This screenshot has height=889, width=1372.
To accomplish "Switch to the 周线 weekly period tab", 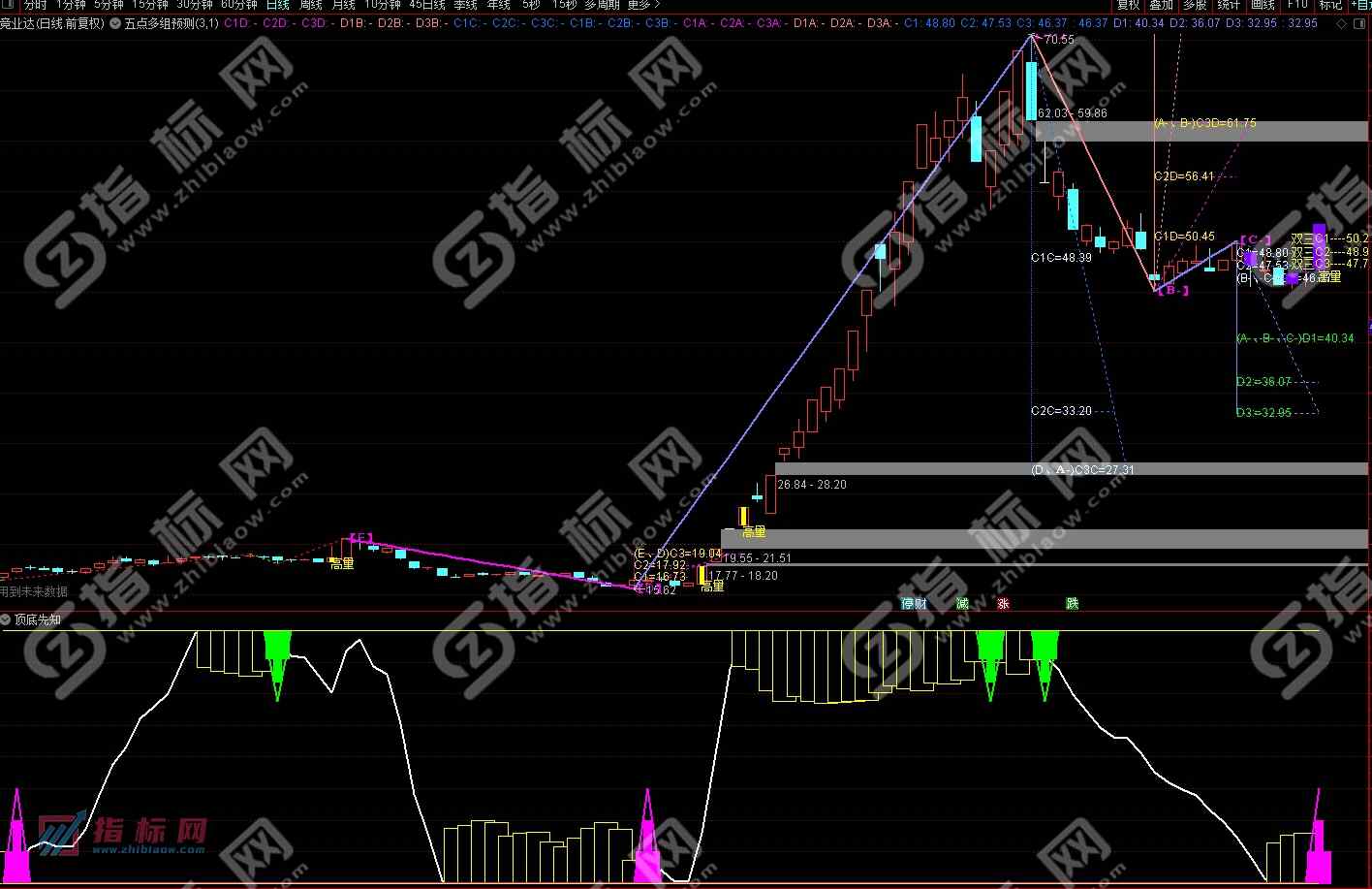I will pos(310,5).
